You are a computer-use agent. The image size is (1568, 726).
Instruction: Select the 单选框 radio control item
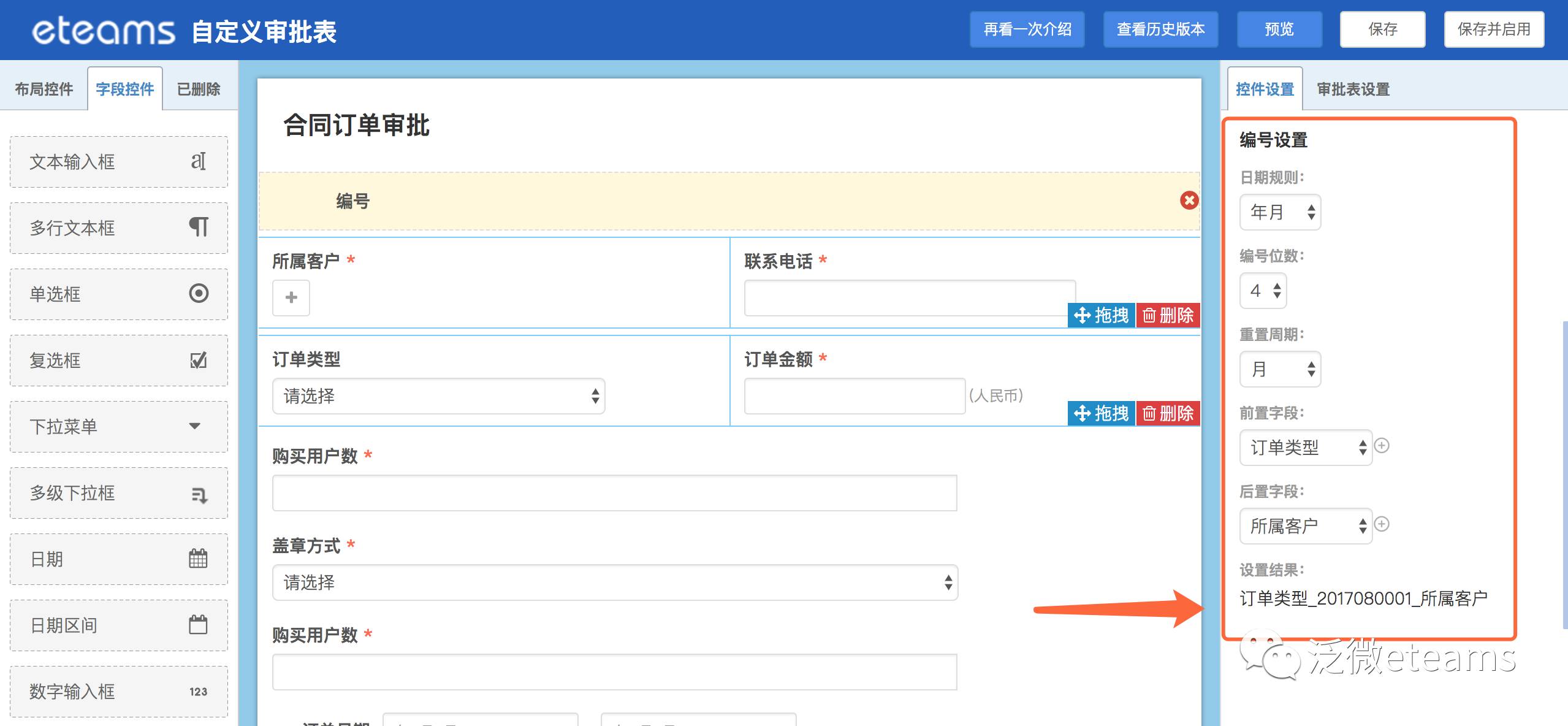tap(119, 294)
